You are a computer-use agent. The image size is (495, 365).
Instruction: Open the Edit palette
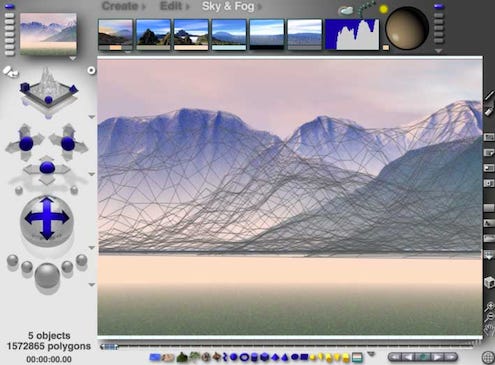tap(171, 6)
